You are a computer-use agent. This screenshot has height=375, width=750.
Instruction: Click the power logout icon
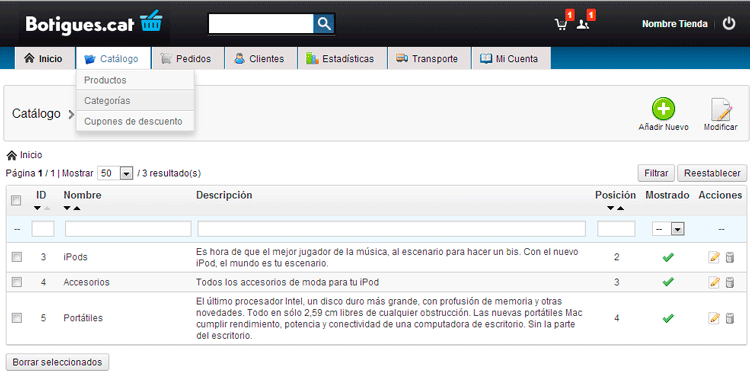728,23
